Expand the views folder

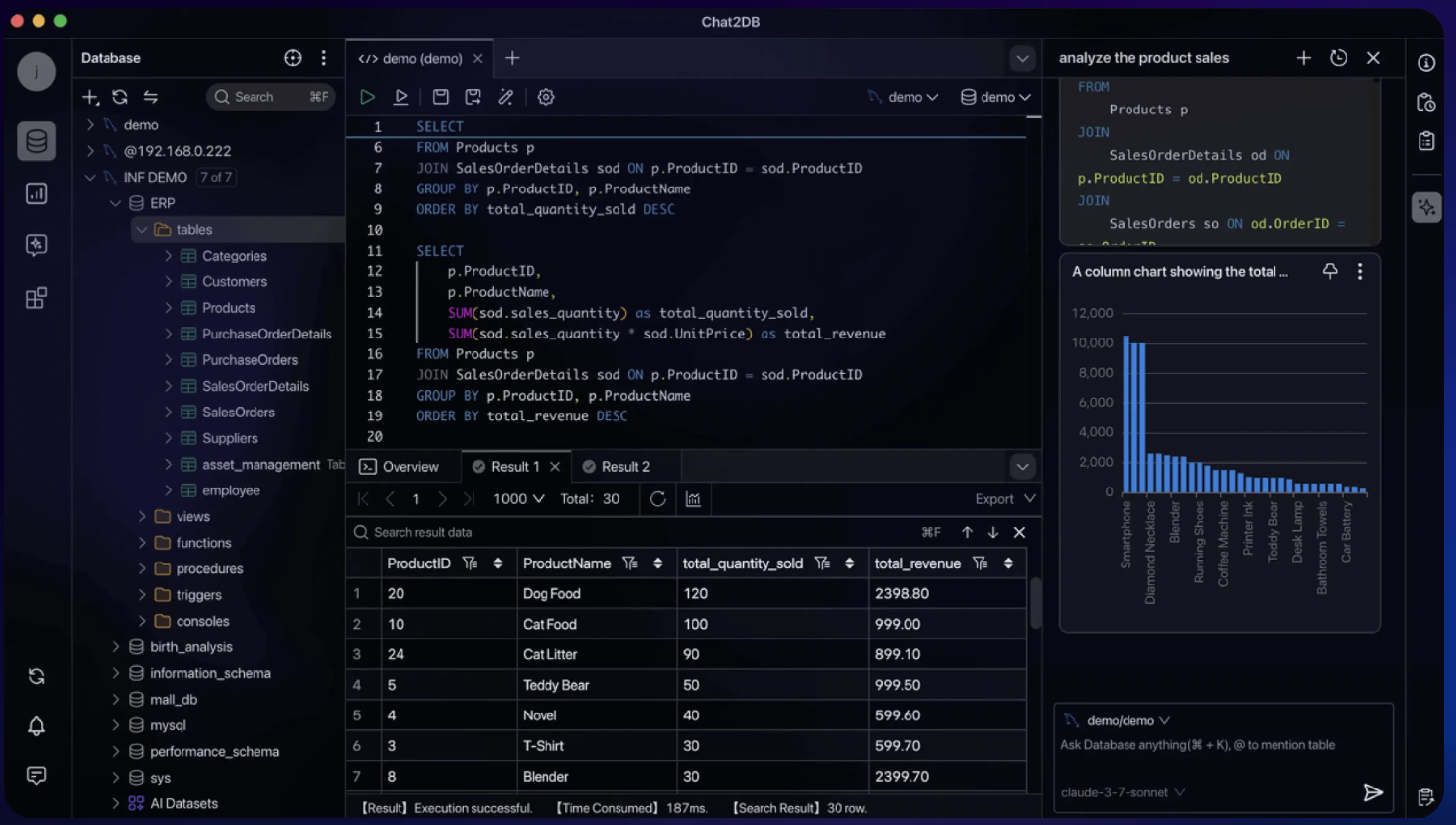142,517
